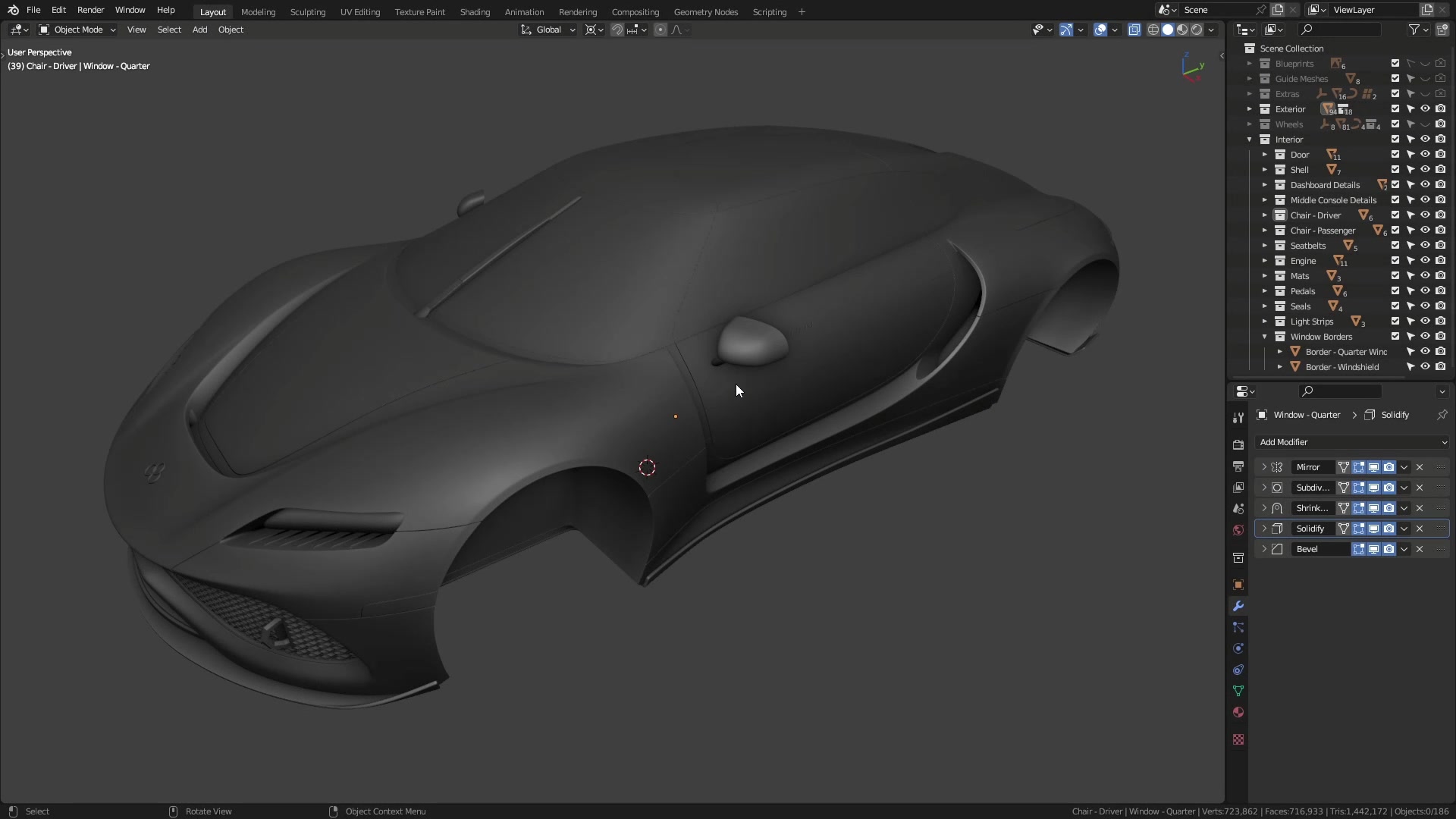Viewport: 1456px width, 819px height.
Task: Switch to the Modeling workspace tab
Action: [x=258, y=12]
